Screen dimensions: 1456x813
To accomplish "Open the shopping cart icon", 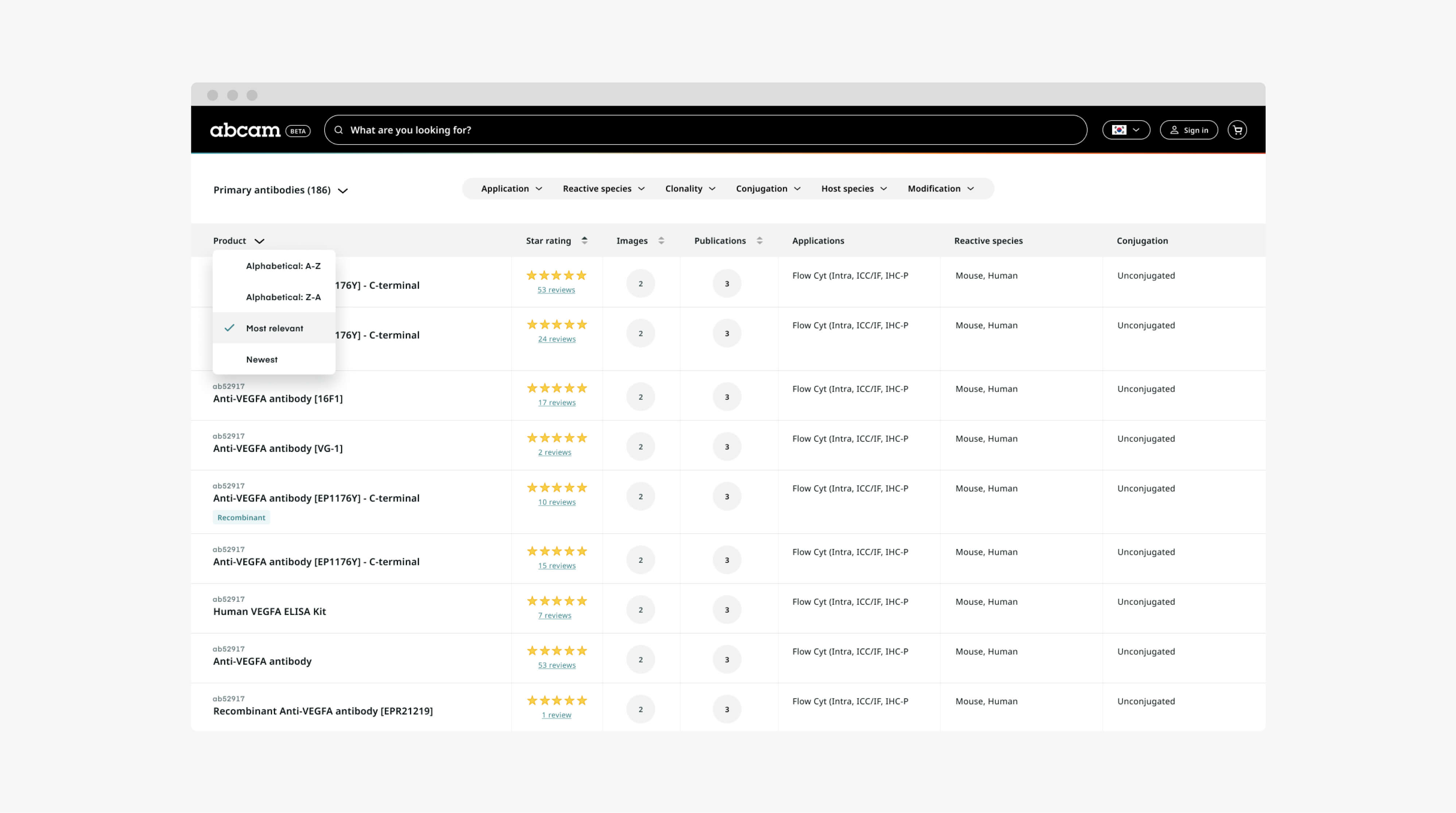I will pyautogui.click(x=1237, y=130).
